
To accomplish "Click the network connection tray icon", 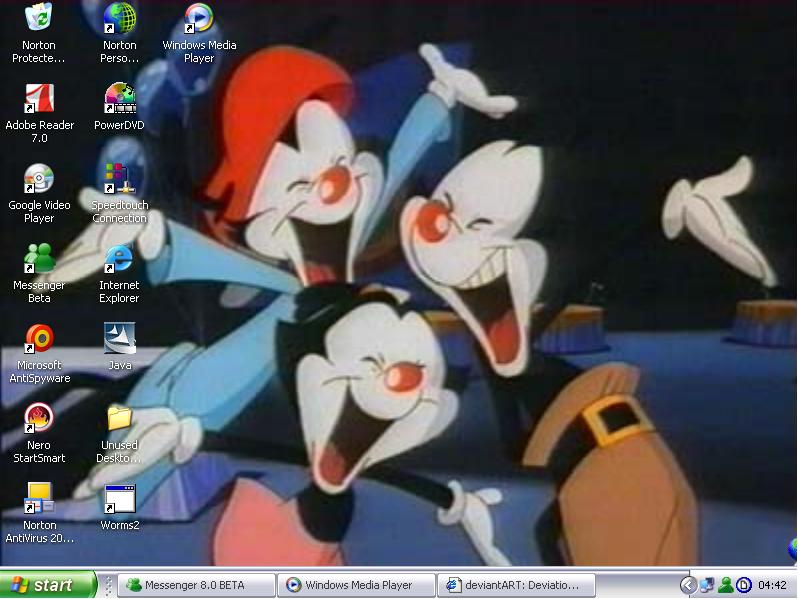I will (x=707, y=585).
